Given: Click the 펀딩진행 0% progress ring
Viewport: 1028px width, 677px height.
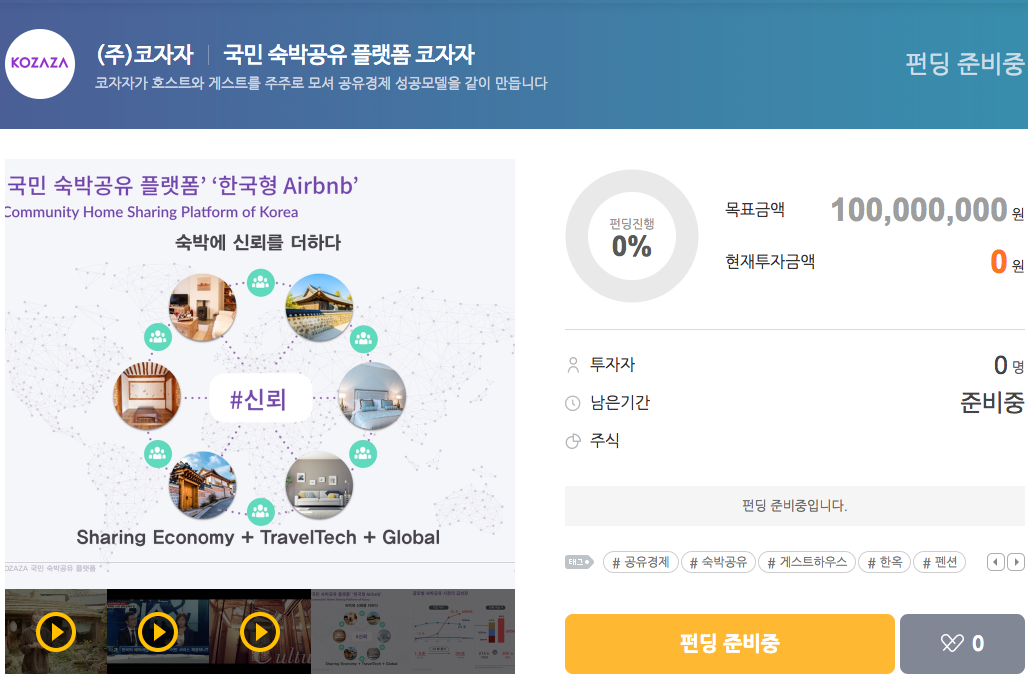Looking at the screenshot, I should coord(632,236).
